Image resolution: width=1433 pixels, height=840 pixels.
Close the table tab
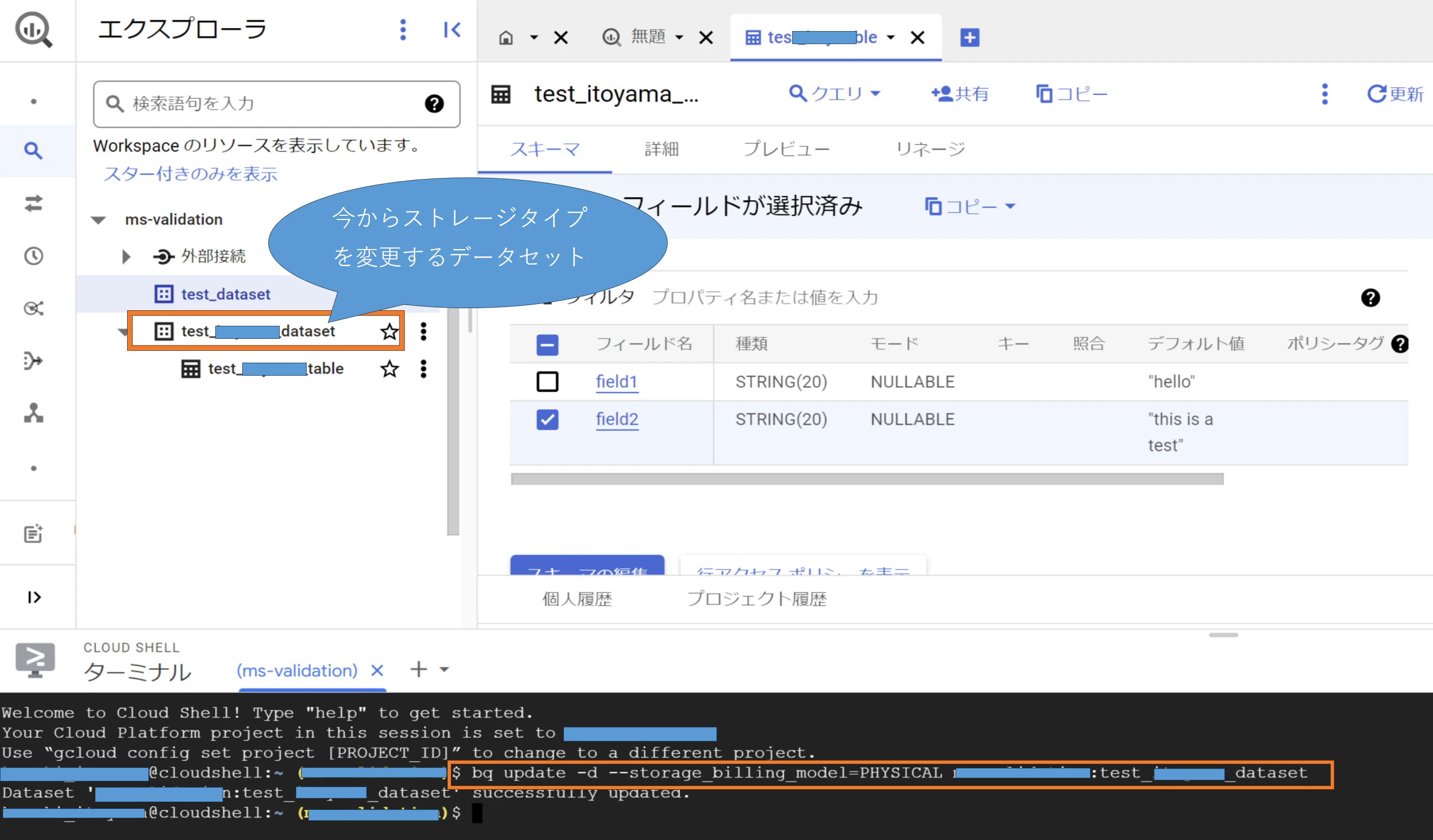[917, 37]
